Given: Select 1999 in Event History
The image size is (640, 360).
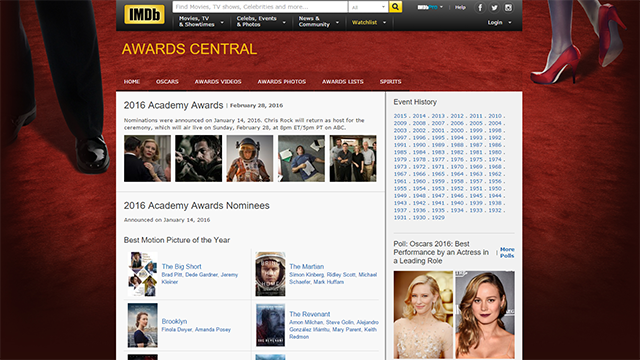Looking at the screenshot, I should tap(476, 131).
